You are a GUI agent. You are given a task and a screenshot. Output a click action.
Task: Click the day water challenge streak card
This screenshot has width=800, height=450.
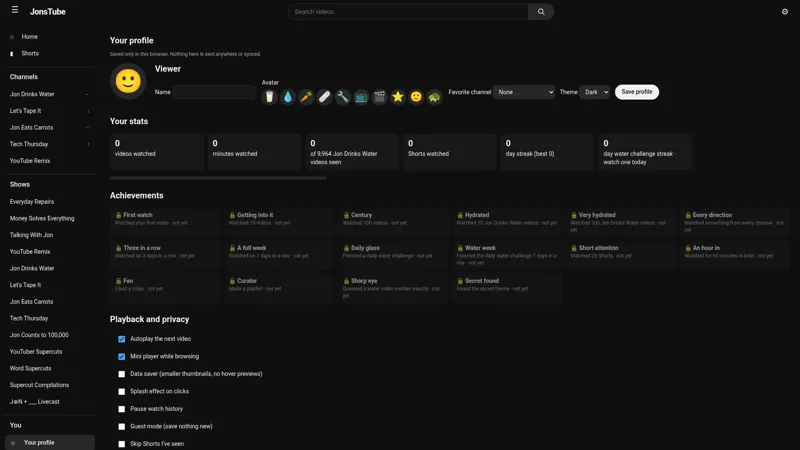tap(645, 152)
